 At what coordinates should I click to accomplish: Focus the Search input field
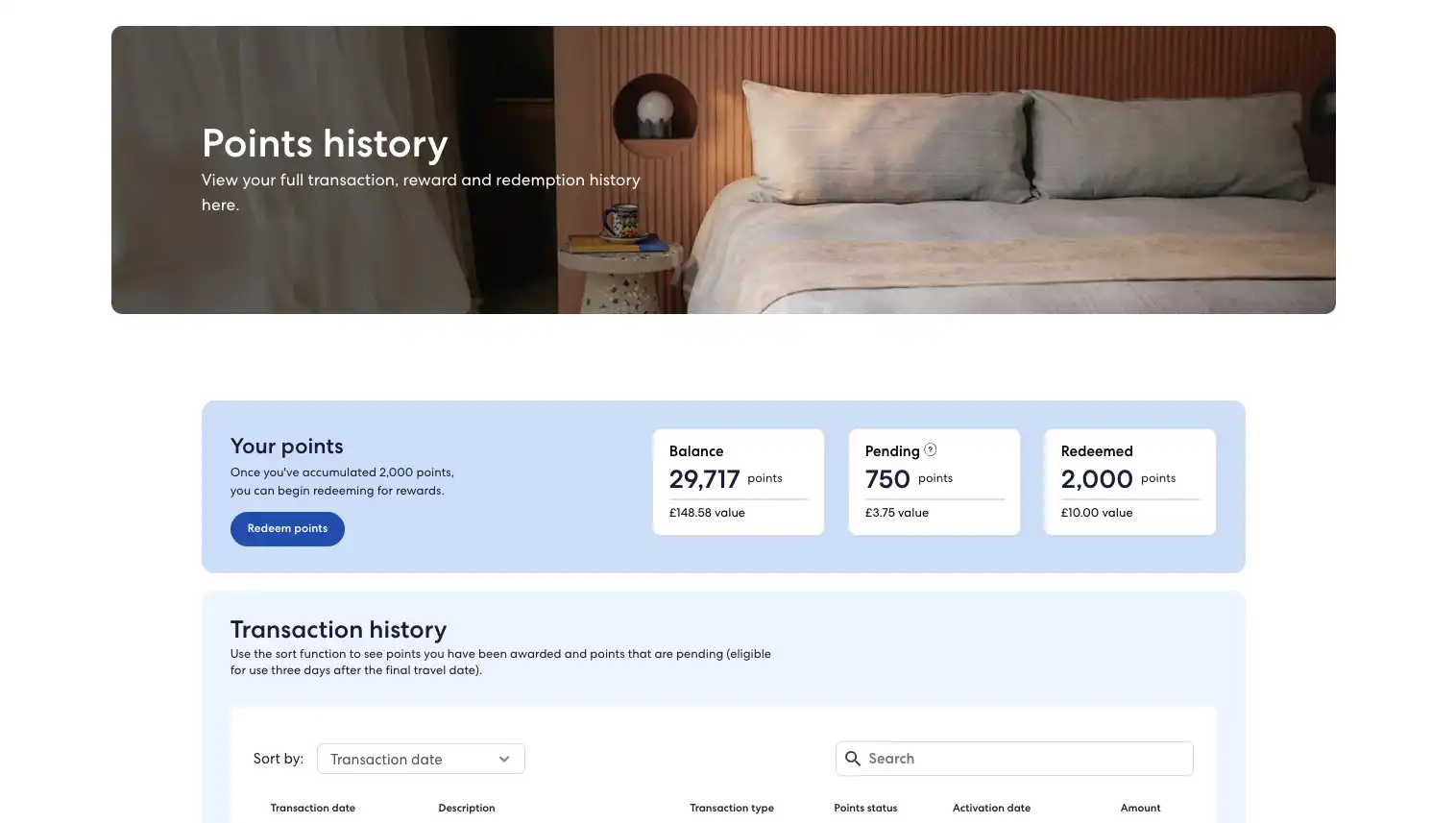1026,759
